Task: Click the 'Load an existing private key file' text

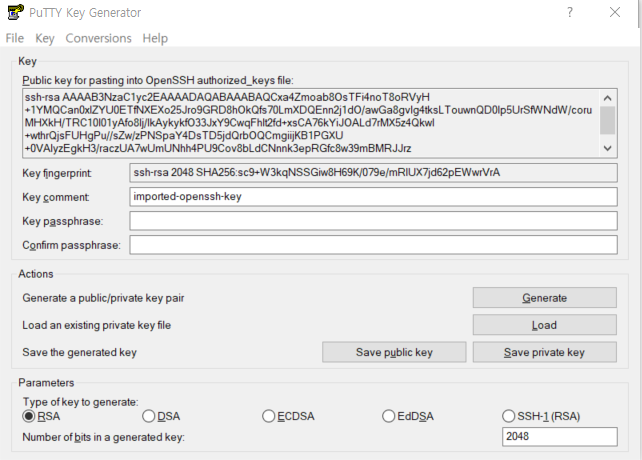Action: point(97,325)
